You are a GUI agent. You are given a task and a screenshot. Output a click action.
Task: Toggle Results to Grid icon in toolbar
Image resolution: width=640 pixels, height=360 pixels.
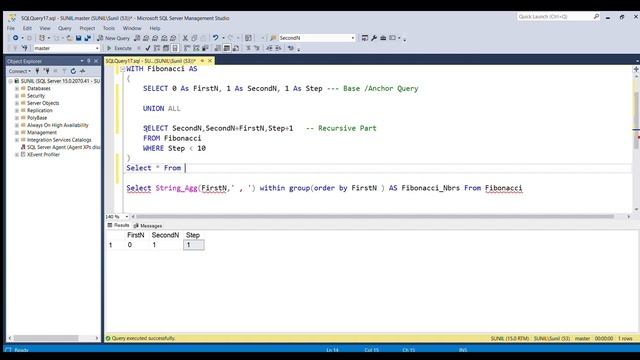tap(227, 48)
